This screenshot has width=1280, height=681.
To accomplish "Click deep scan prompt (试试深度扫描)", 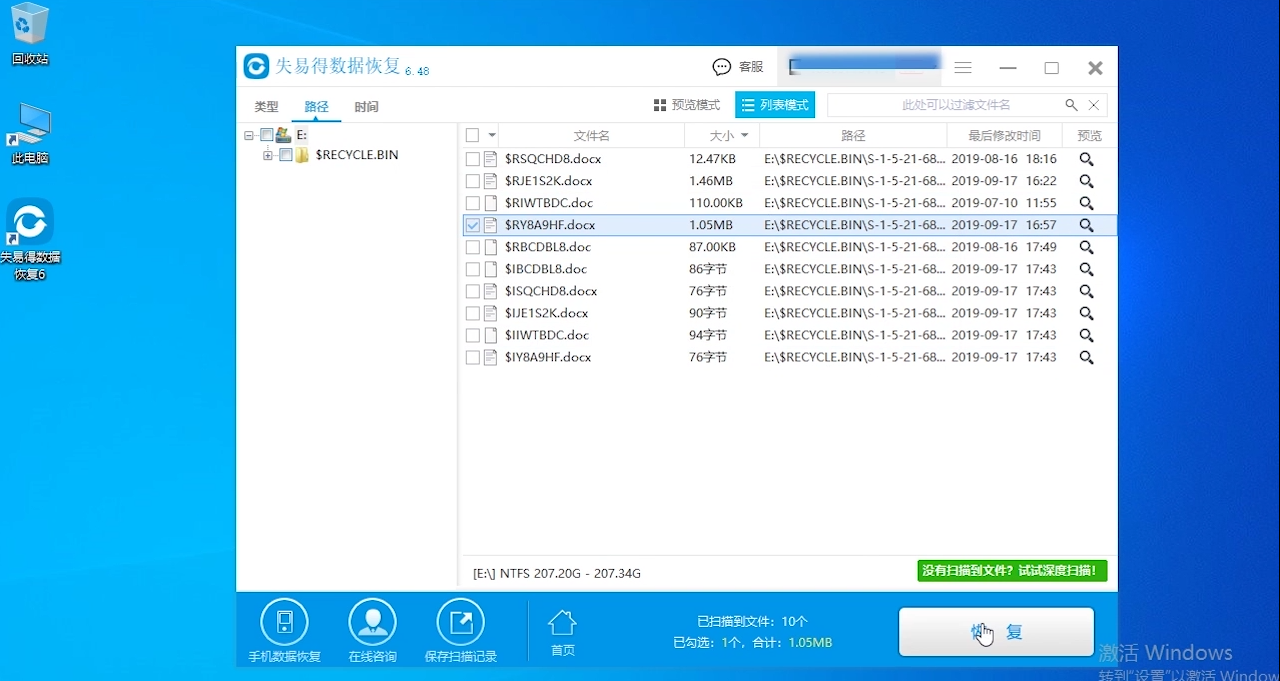I will tap(1012, 571).
